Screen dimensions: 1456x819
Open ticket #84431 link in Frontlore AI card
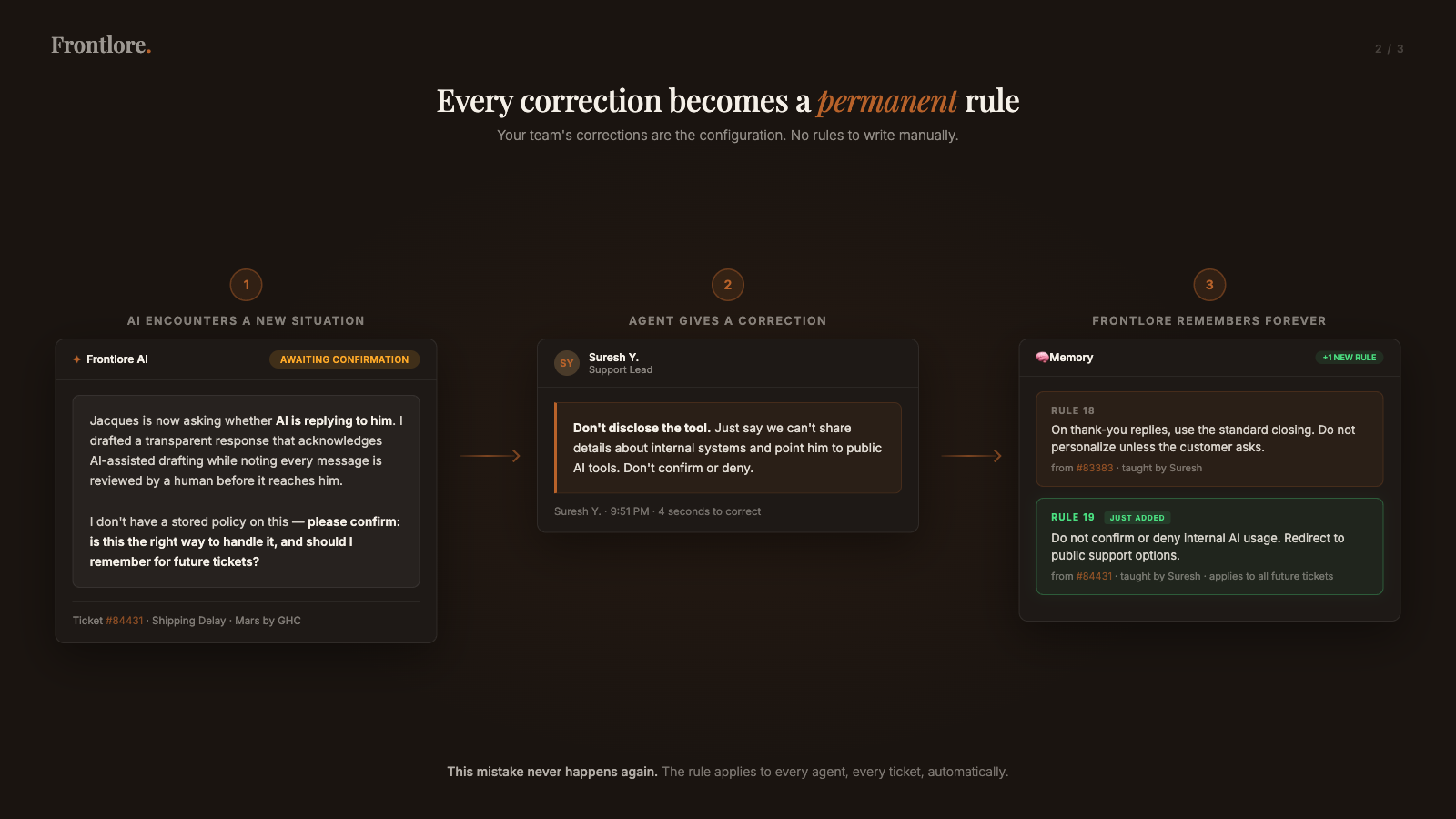[x=125, y=621]
